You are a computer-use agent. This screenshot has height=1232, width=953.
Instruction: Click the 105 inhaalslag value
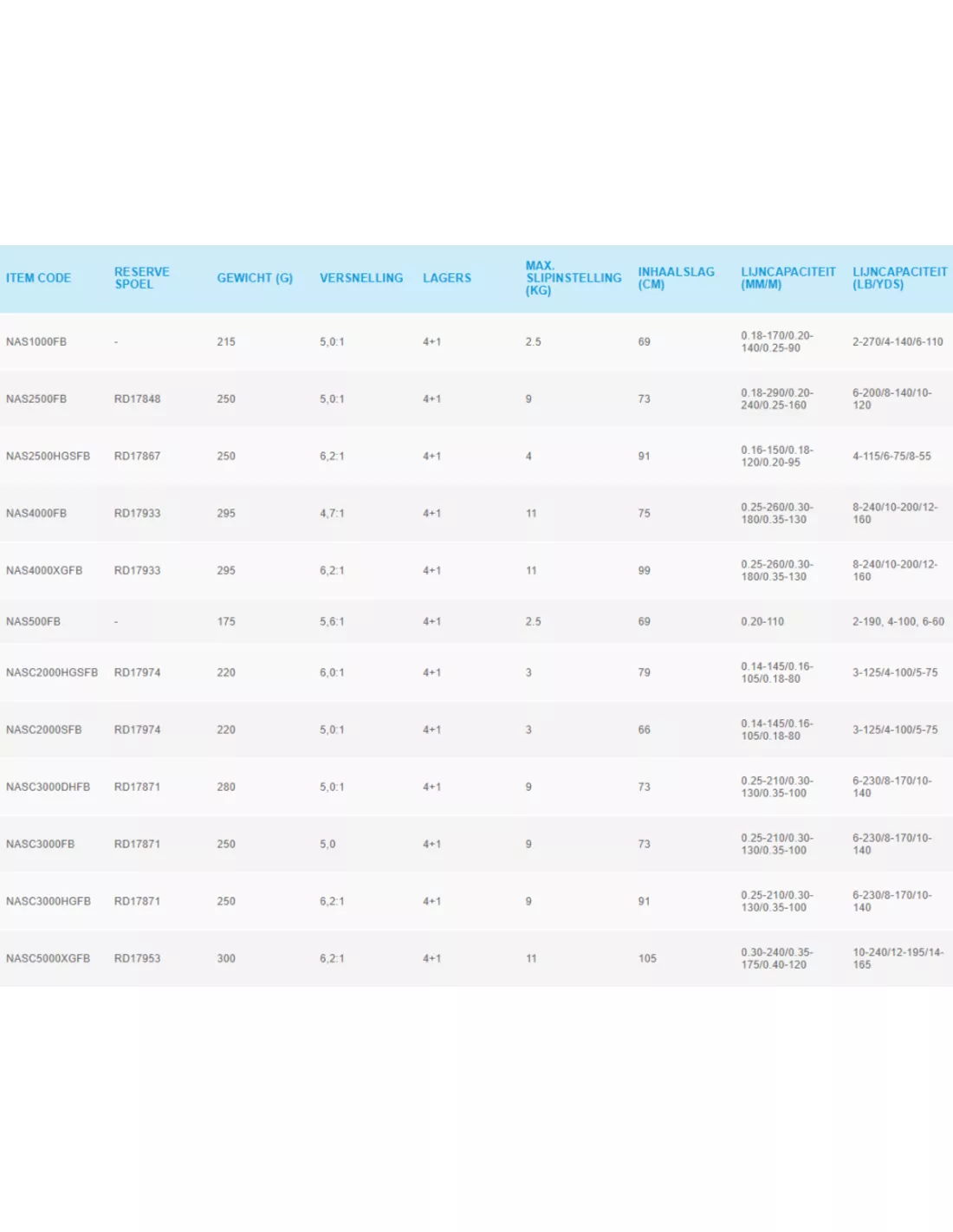coord(647,959)
